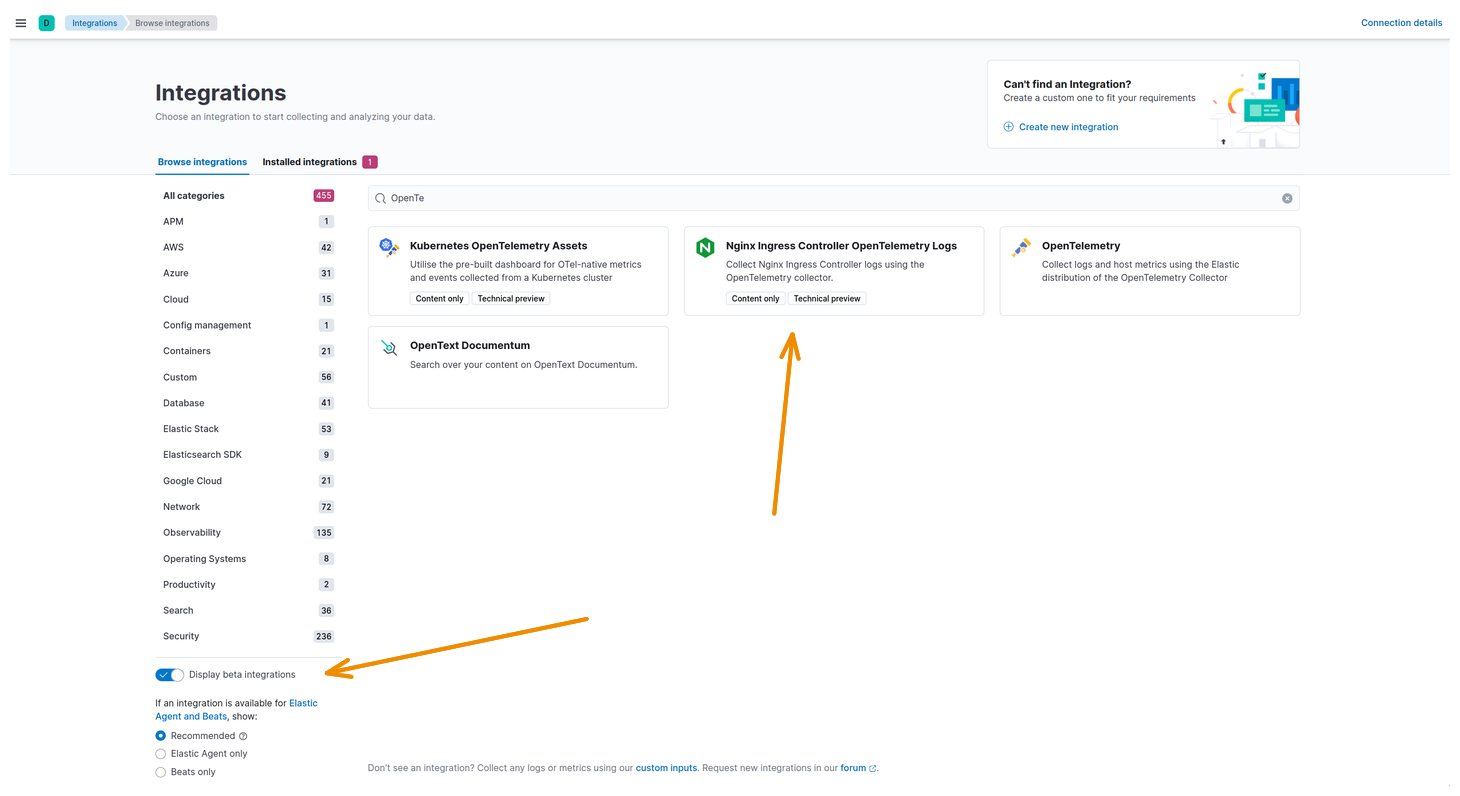Open the custom inputs link

[x=666, y=768]
